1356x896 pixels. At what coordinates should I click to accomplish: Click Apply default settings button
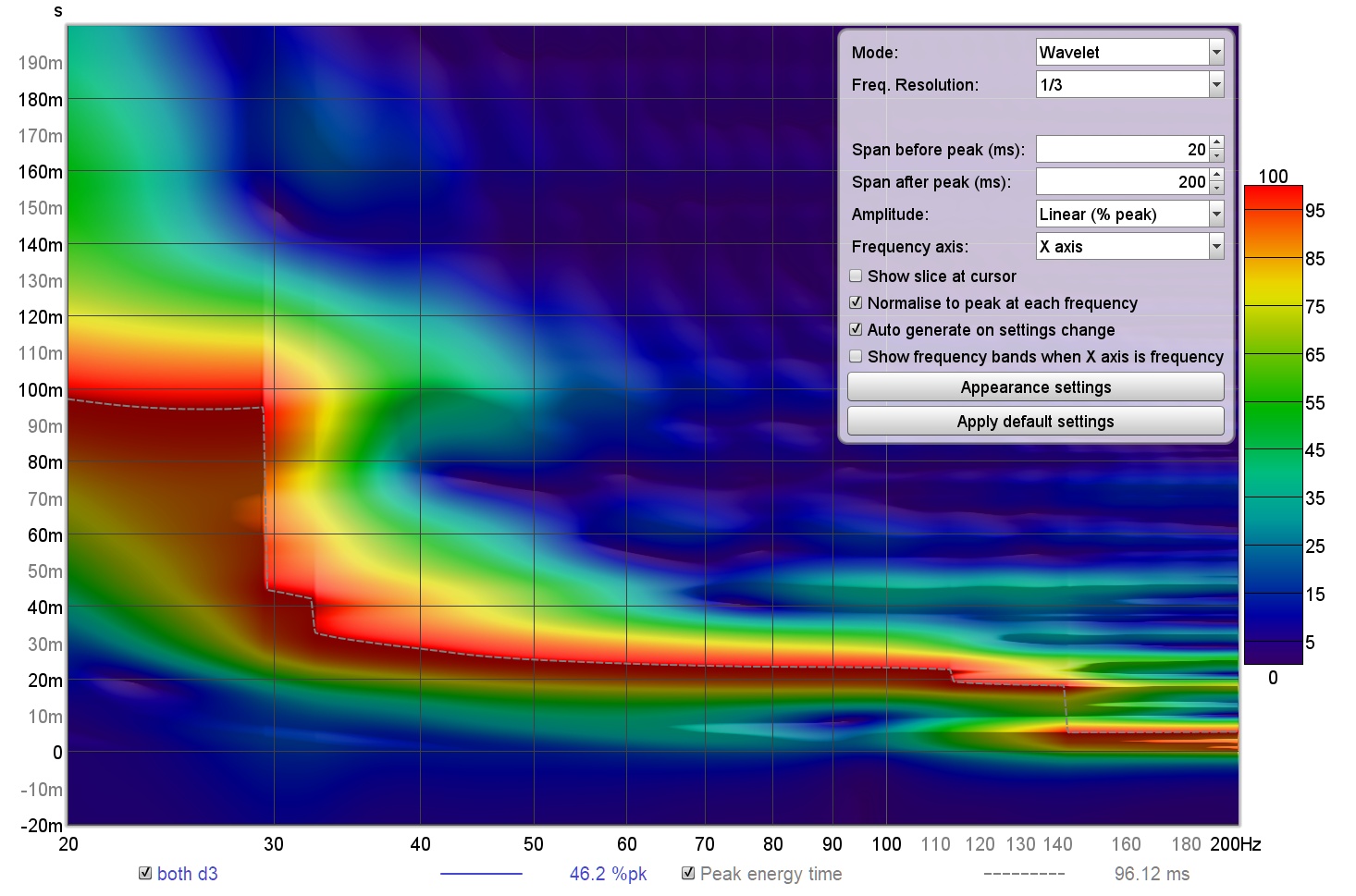[1036, 421]
